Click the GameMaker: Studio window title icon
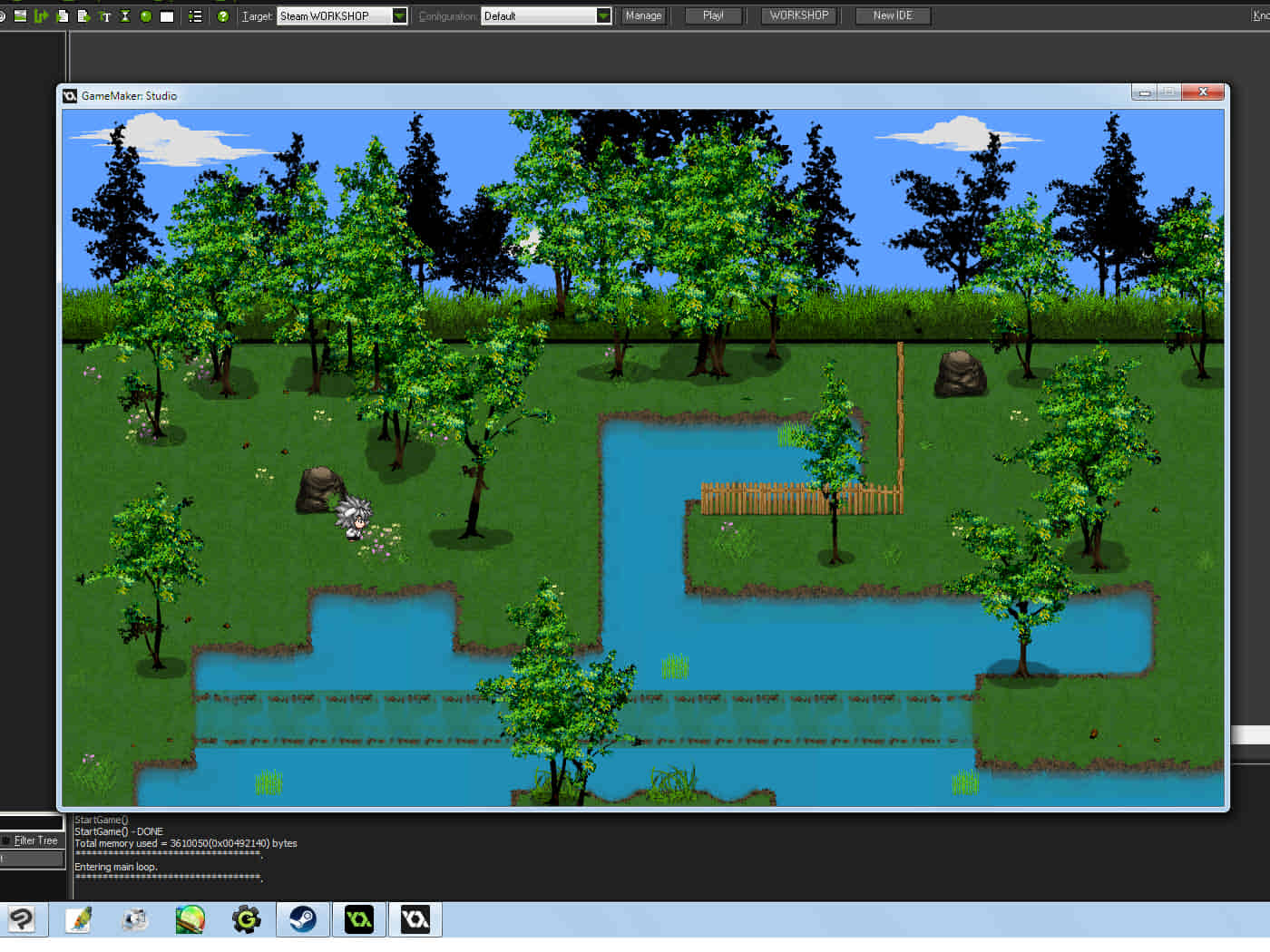This screenshot has height=952, width=1270. [70, 95]
